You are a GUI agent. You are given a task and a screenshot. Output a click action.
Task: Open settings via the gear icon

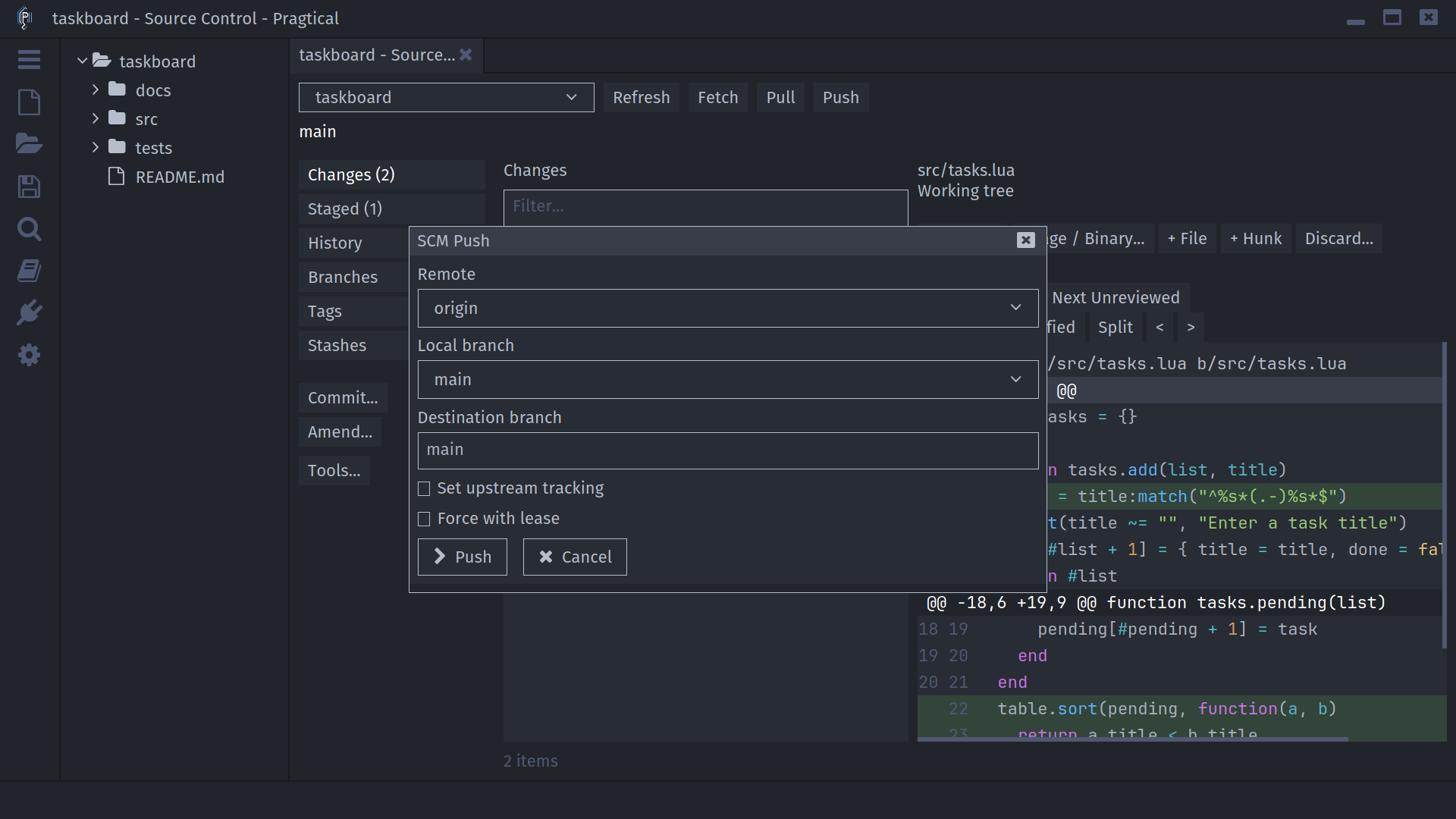click(29, 355)
